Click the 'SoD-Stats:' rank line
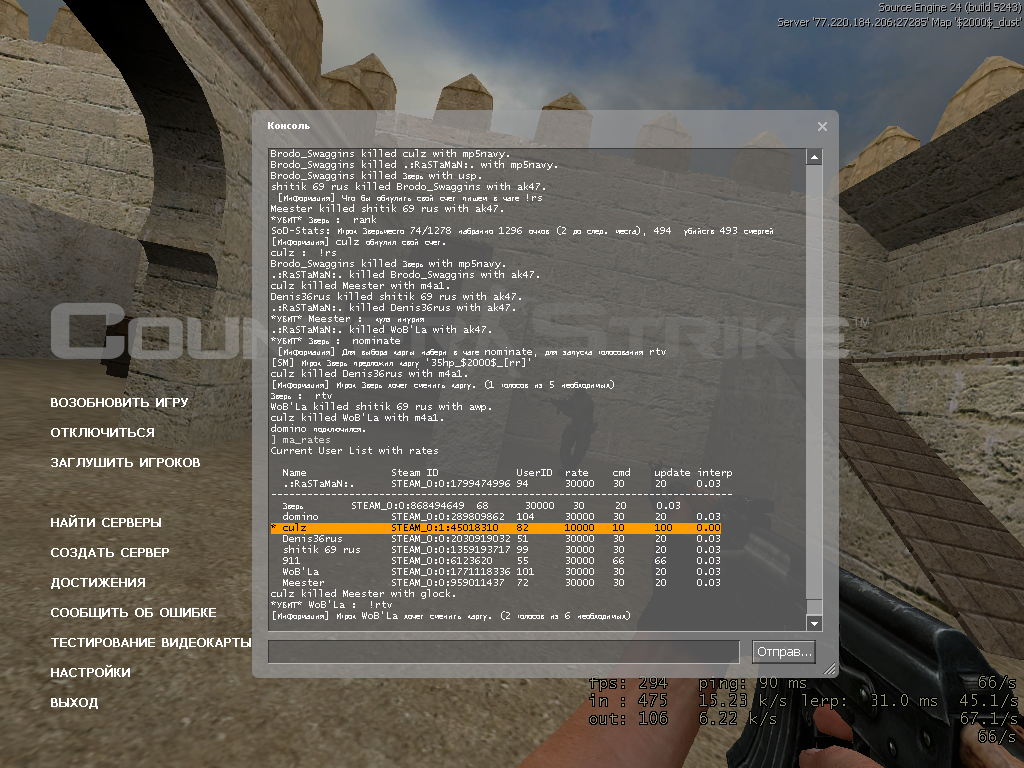Image resolution: width=1024 pixels, height=768 pixels. (522, 231)
